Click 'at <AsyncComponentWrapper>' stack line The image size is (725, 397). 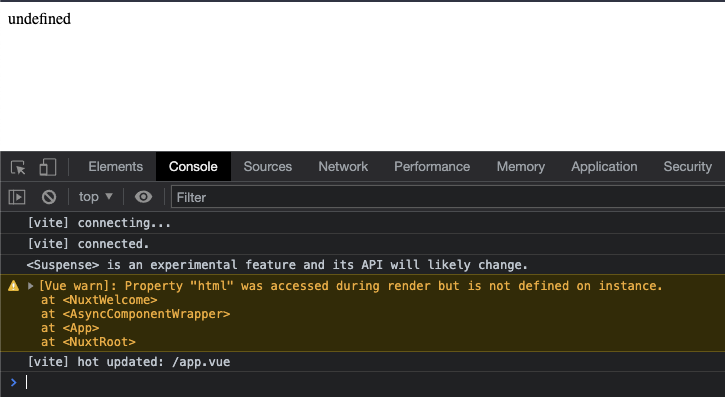tap(135, 314)
